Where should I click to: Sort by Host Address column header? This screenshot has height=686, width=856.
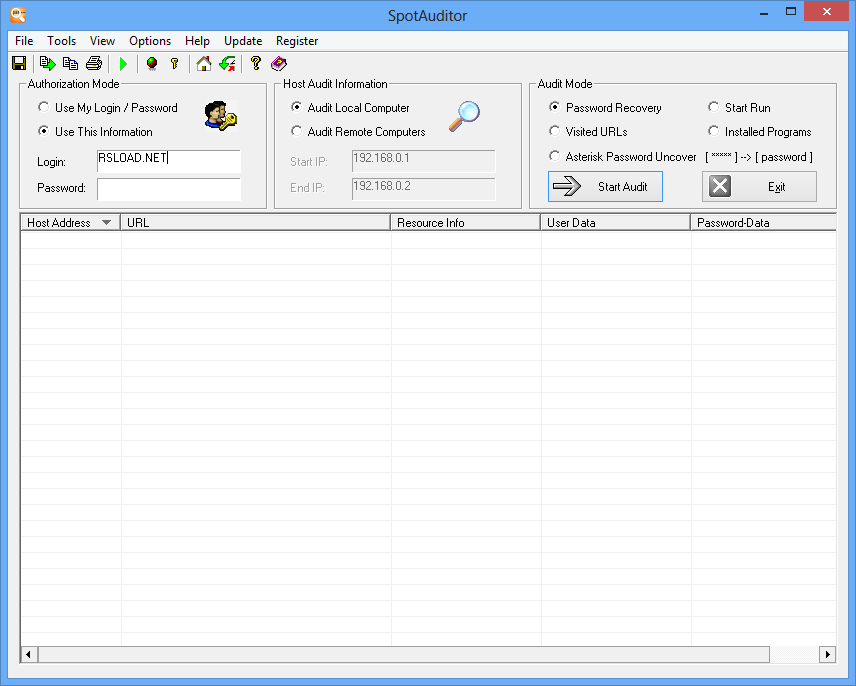pos(70,223)
